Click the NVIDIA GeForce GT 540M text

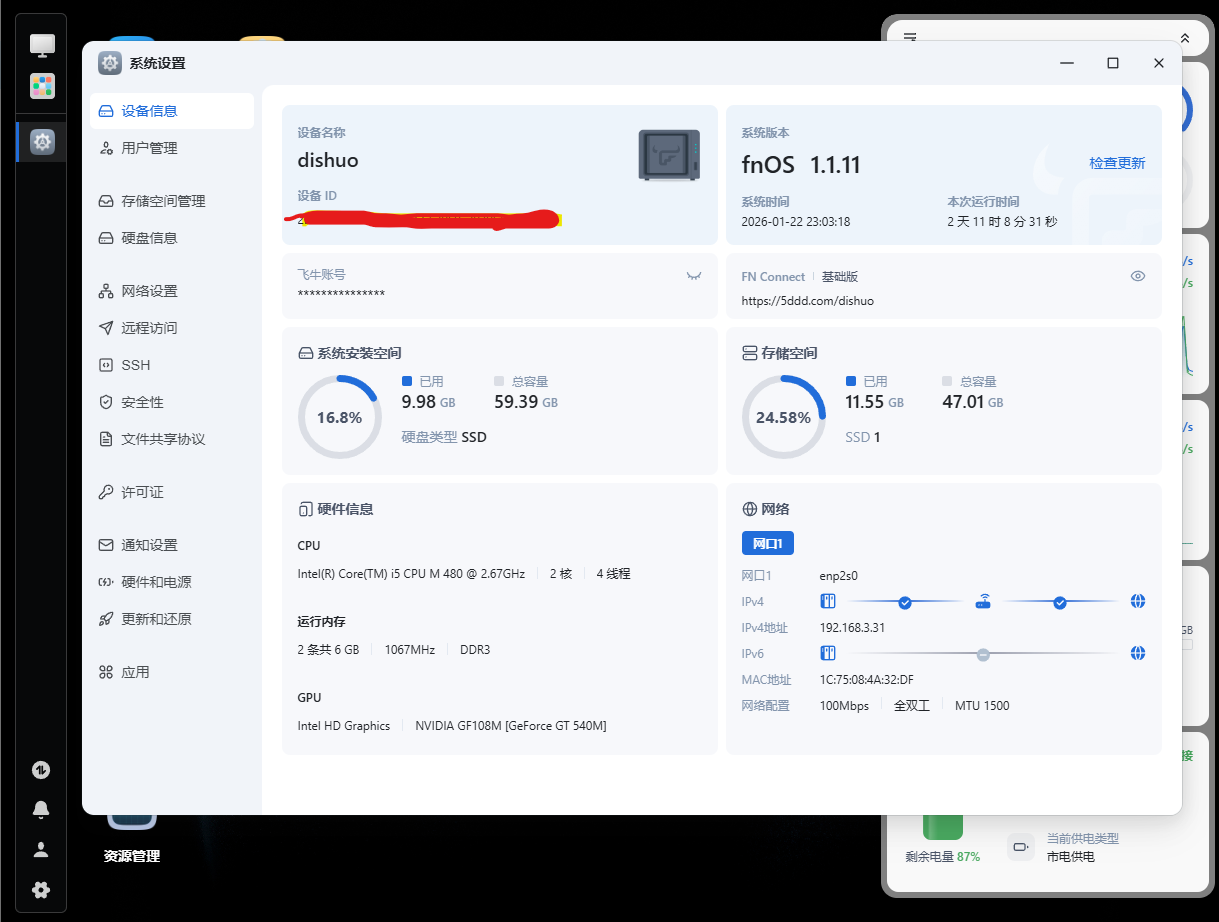511,726
